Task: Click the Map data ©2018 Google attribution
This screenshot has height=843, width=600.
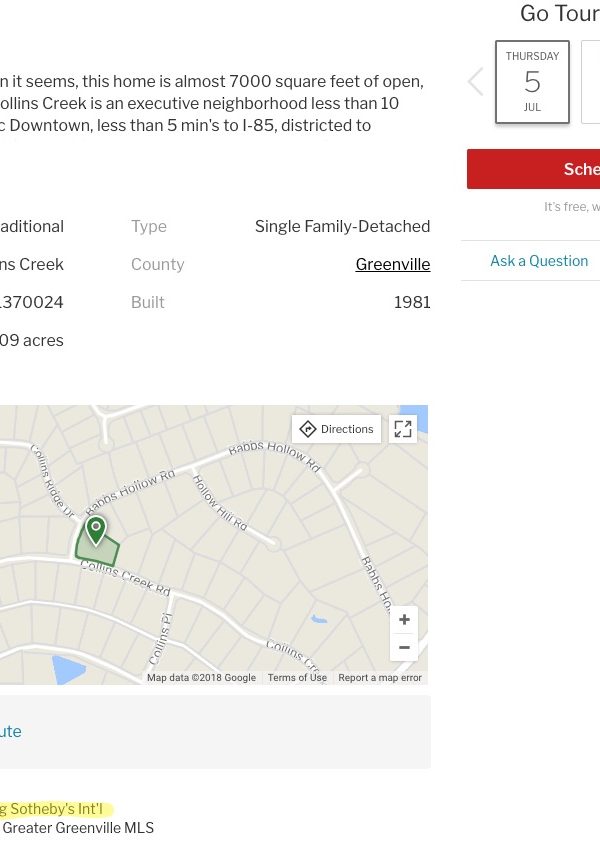Action: [x=201, y=677]
